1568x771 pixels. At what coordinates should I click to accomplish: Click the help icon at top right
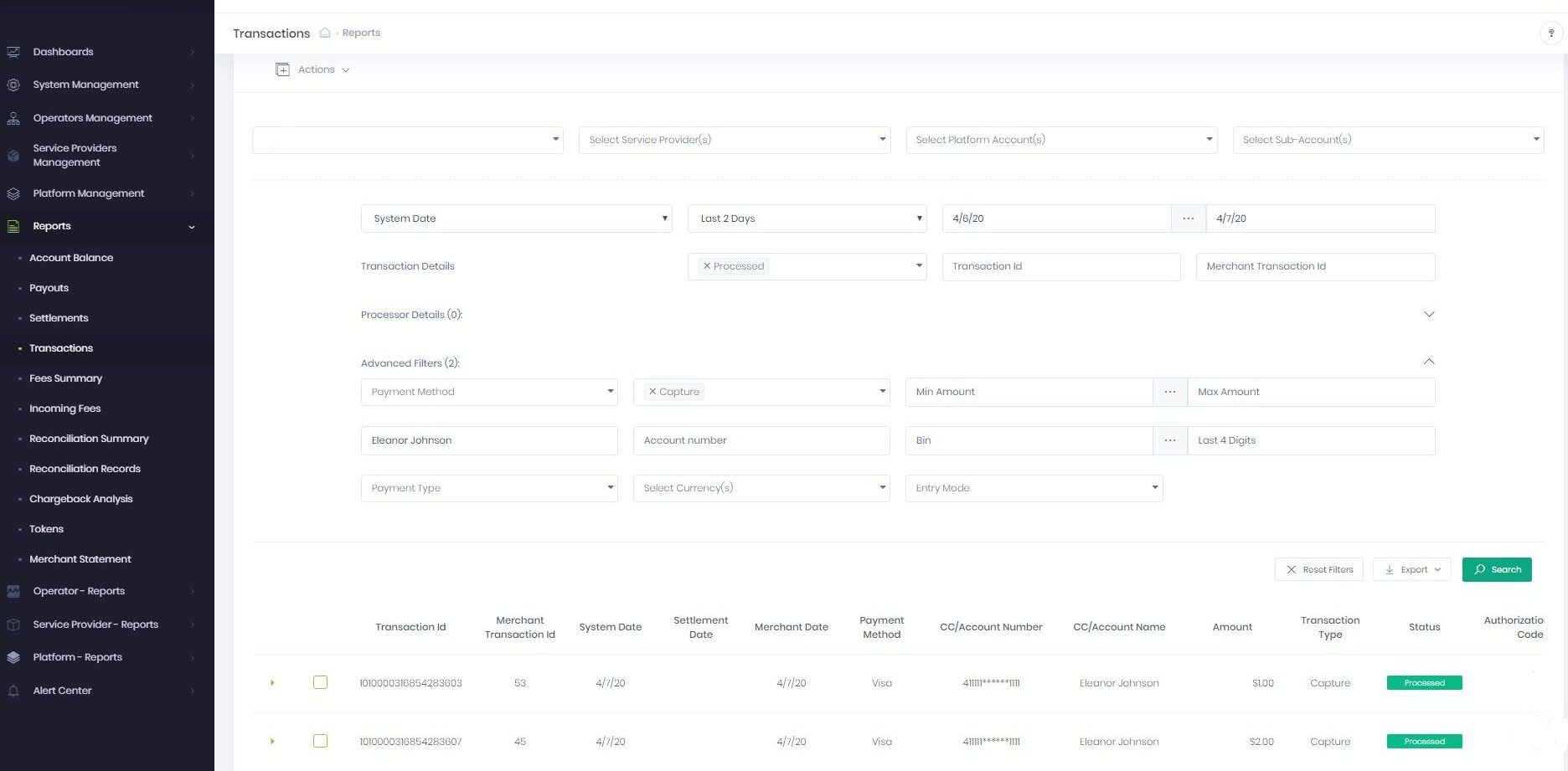click(x=1550, y=33)
